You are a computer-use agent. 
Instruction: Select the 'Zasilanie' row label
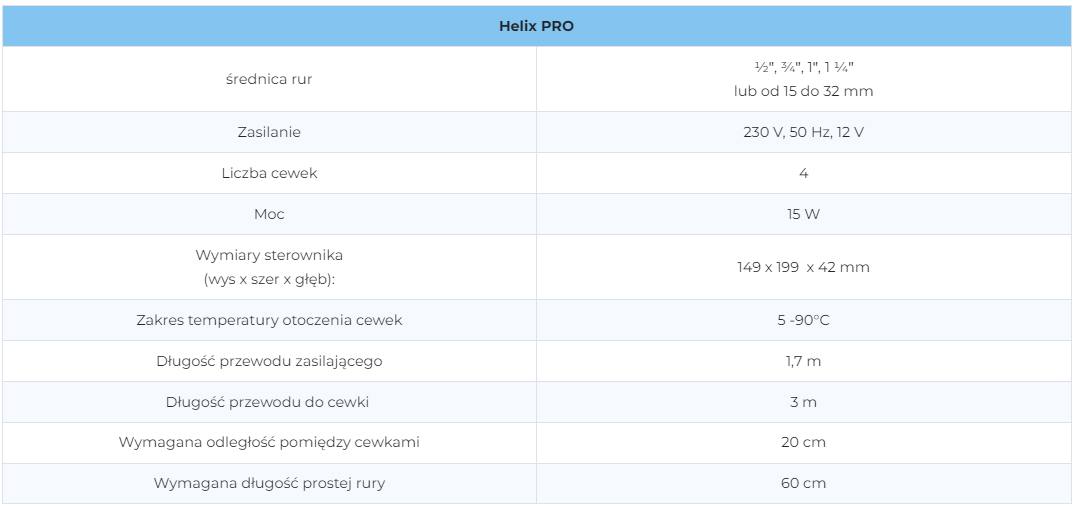(x=269, y=132)
